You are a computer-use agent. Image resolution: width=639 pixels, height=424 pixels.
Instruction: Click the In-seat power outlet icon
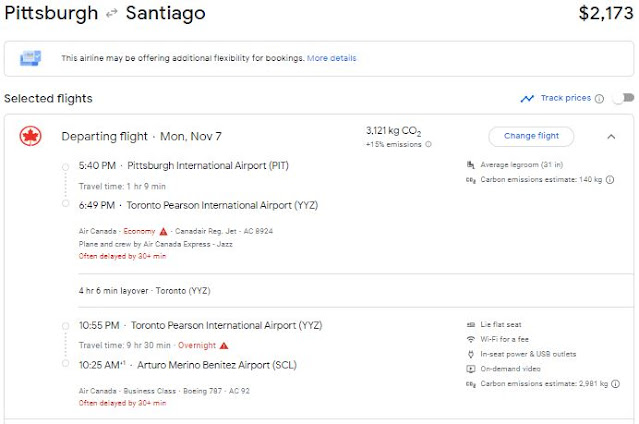click(x=471, y=353)
